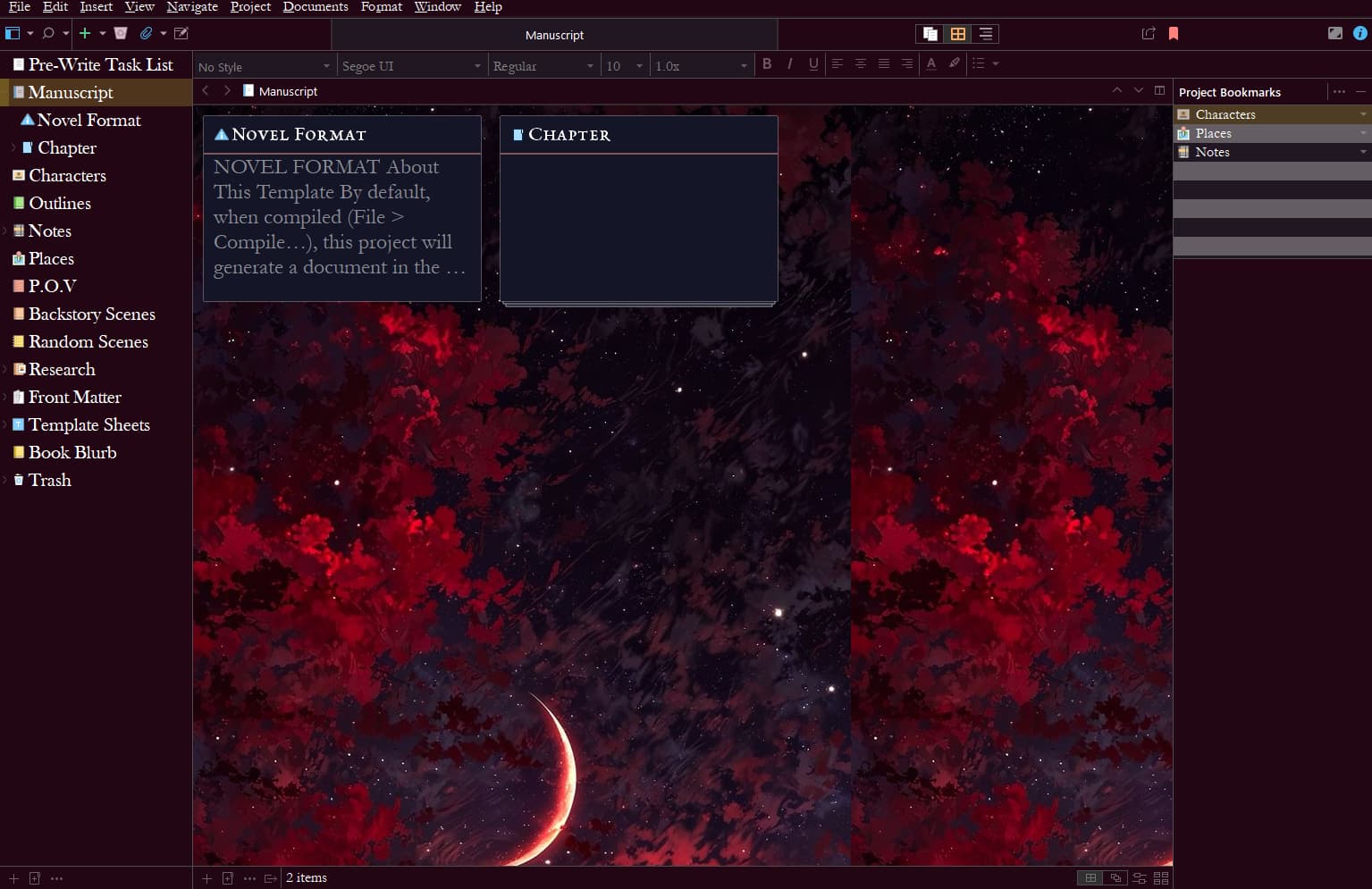Click add folder icon in binder footer

[x=35, y=878]
